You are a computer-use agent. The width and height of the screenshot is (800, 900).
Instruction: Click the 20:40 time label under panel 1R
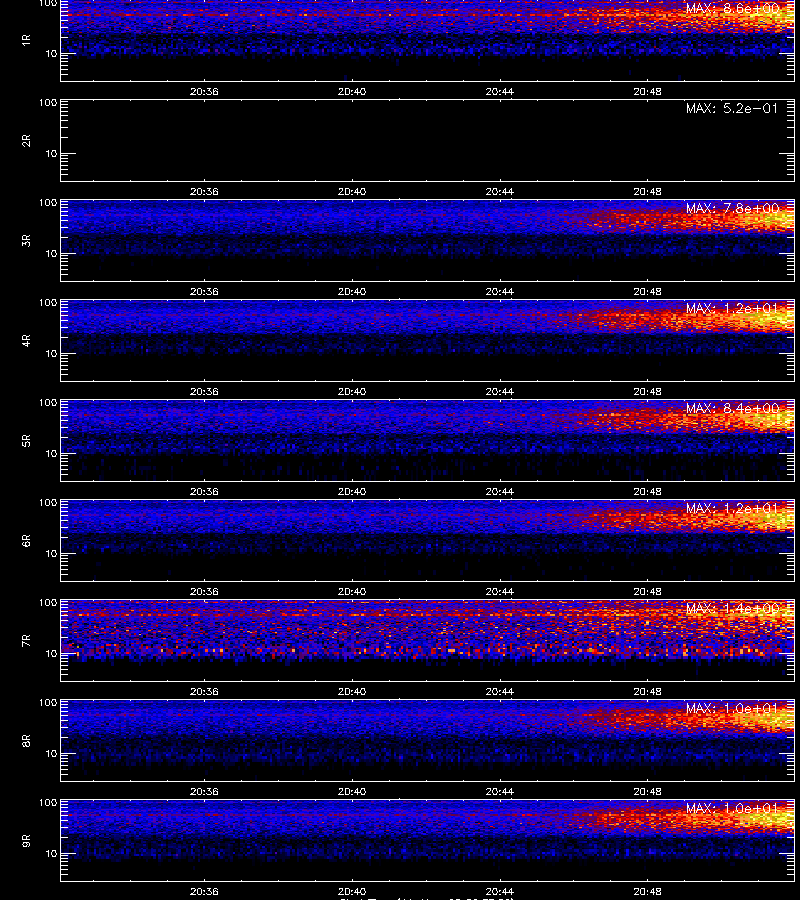(x=352, y=91)
